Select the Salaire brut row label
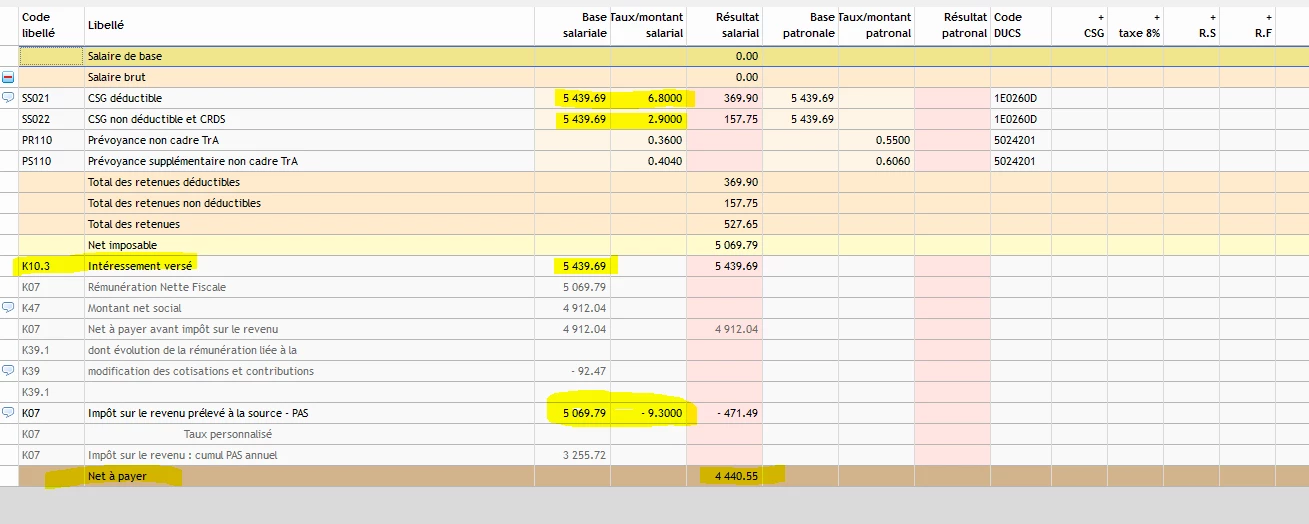The width and height of the screenshot is (1309, 524). click(x=115, y=77)
